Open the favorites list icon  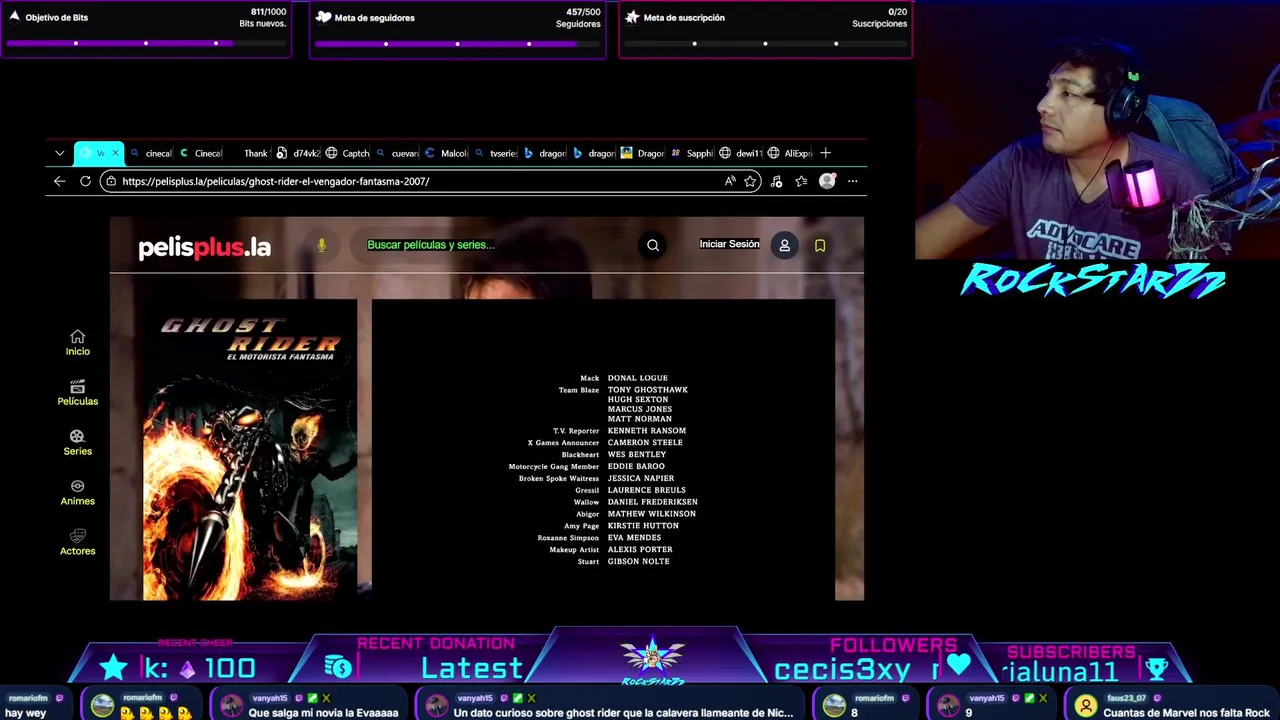point(801,181)
